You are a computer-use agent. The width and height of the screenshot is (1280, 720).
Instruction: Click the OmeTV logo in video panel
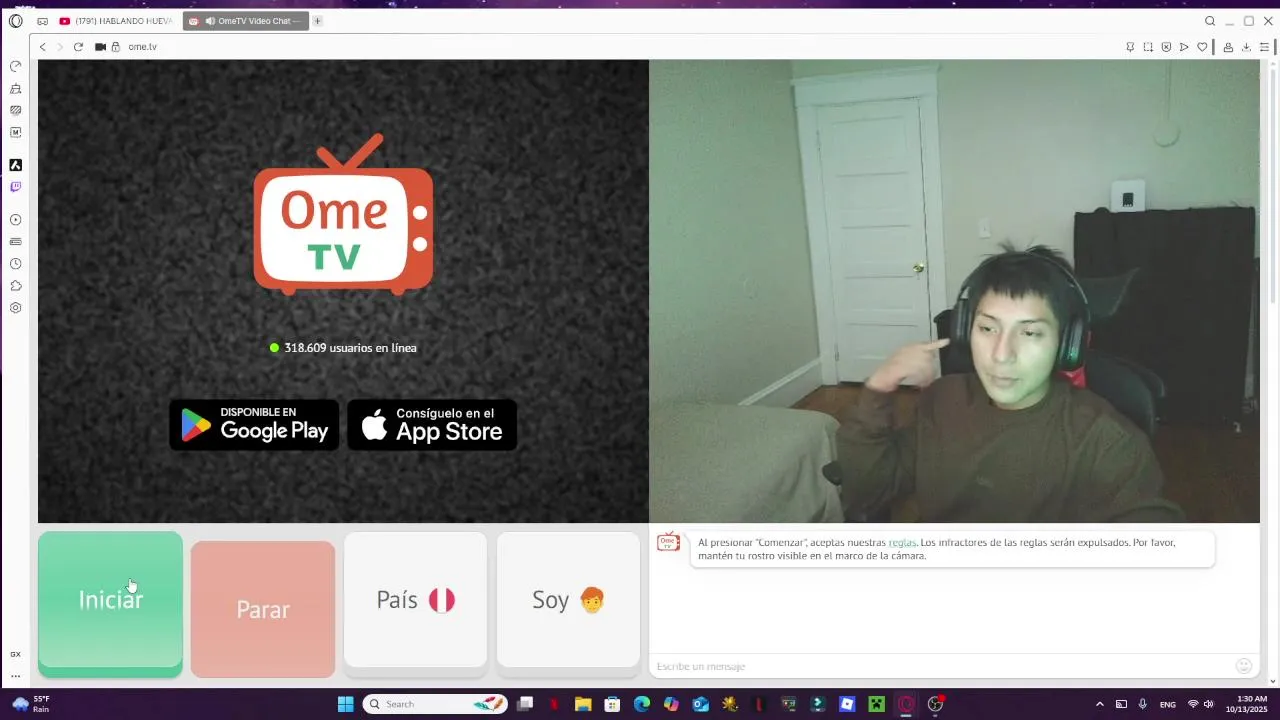(x=343, y=215)
